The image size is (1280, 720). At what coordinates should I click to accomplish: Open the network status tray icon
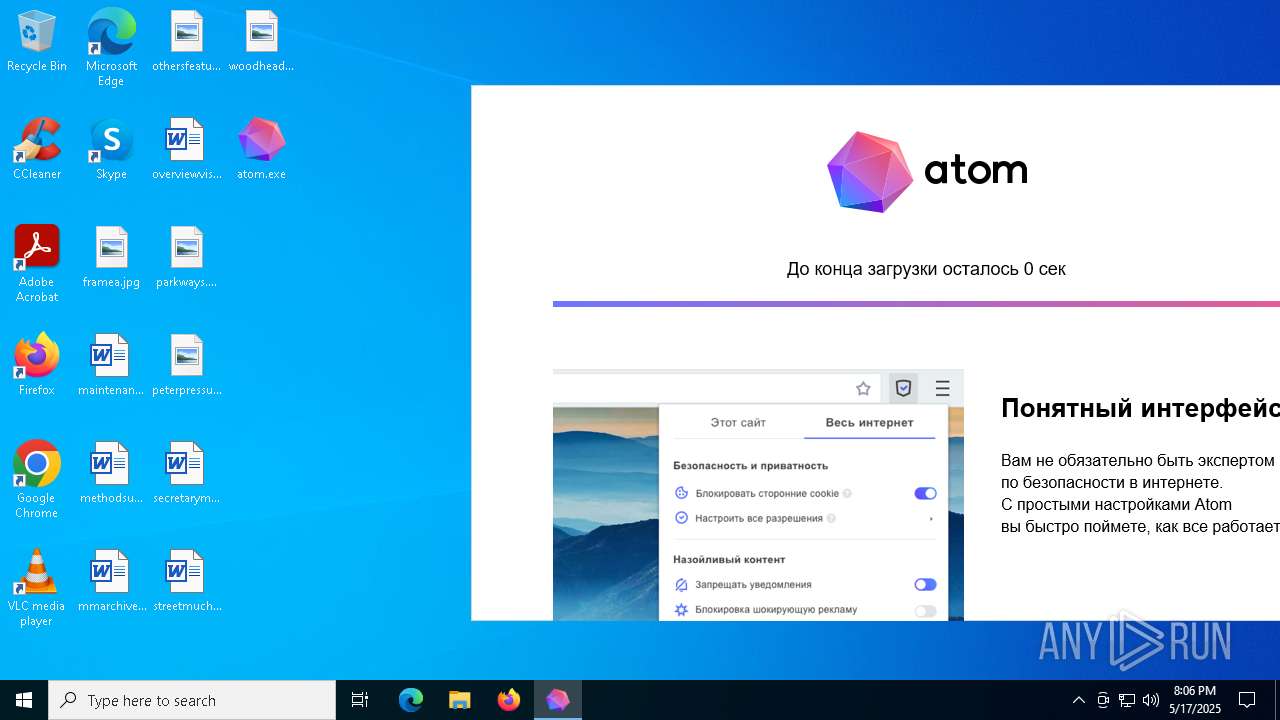click(1127, 700)
